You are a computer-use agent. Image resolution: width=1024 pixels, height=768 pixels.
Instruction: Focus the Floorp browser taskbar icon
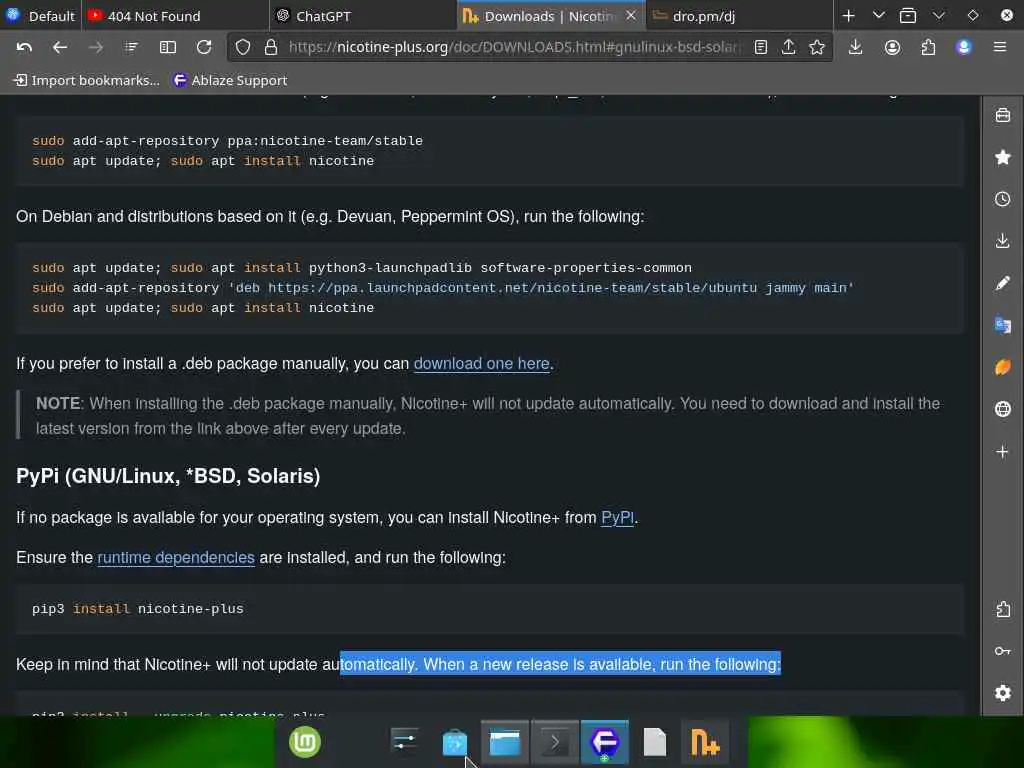[x=604, y=743]
